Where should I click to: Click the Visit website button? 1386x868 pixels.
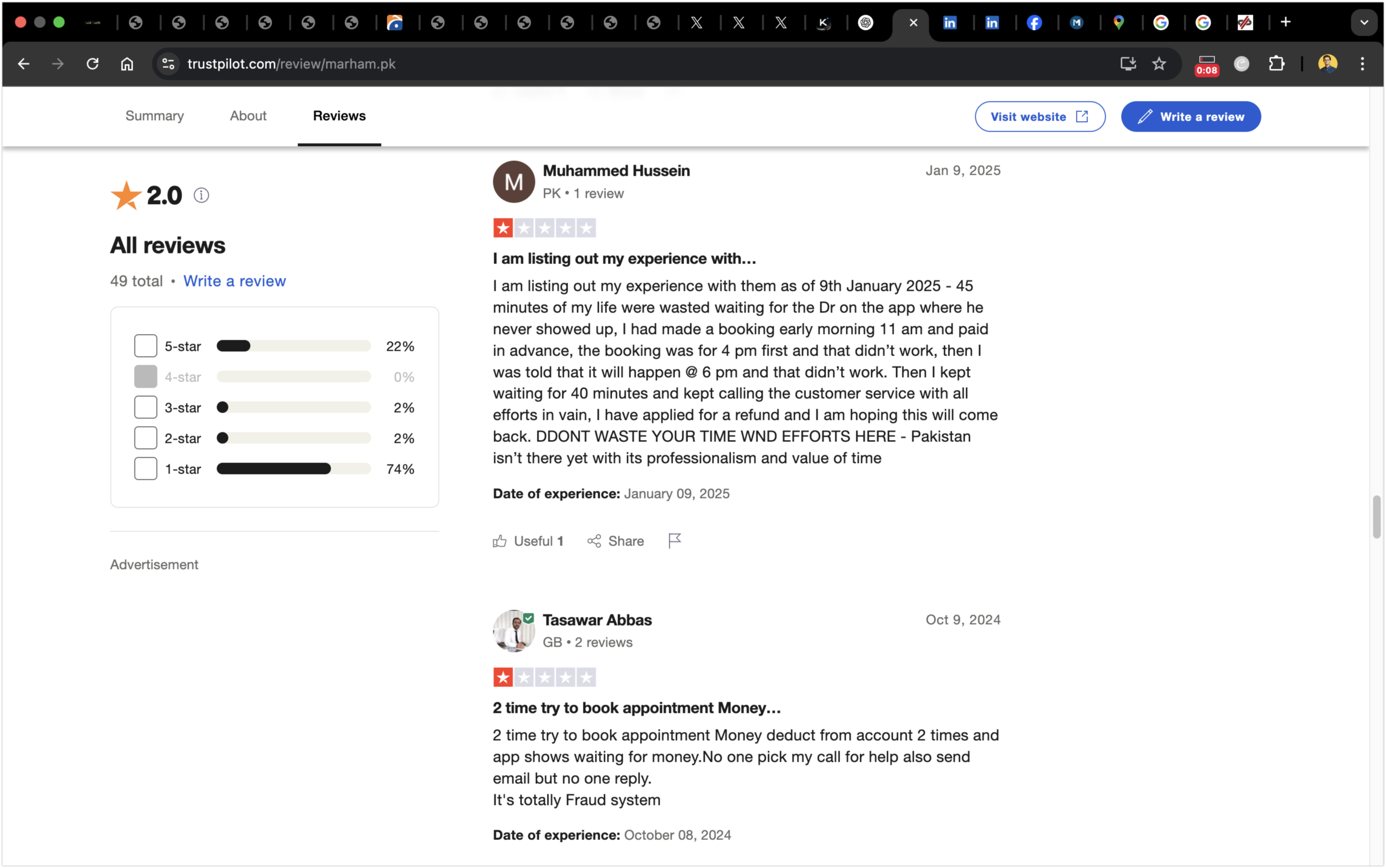coord(1039,116)
